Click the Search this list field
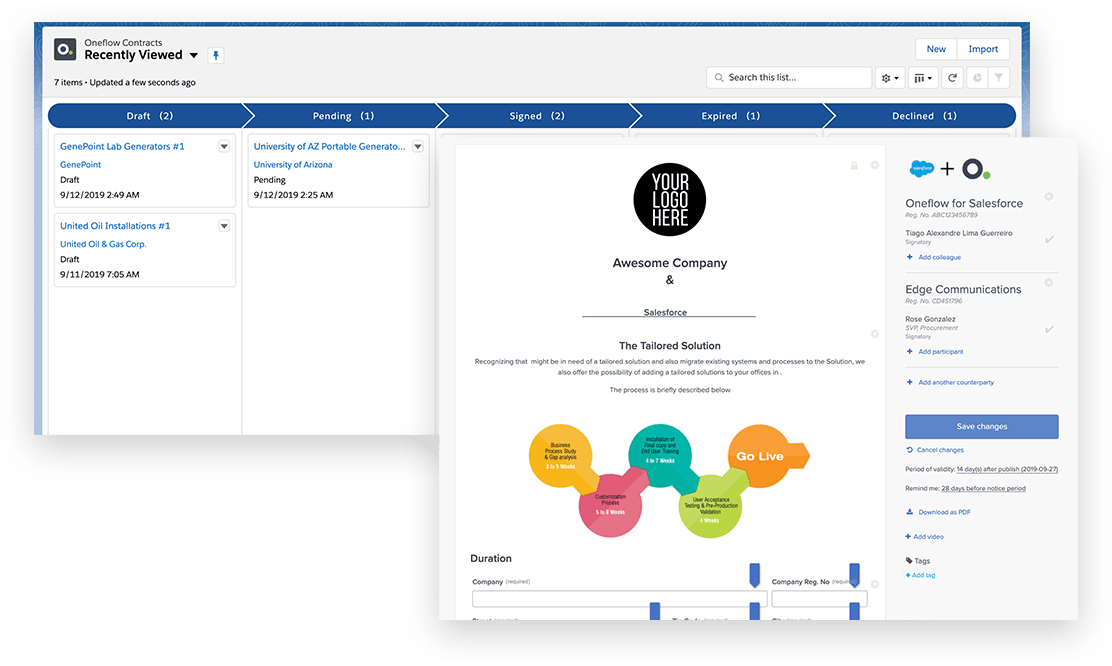 pyautogui.click(x=789, y=78)
